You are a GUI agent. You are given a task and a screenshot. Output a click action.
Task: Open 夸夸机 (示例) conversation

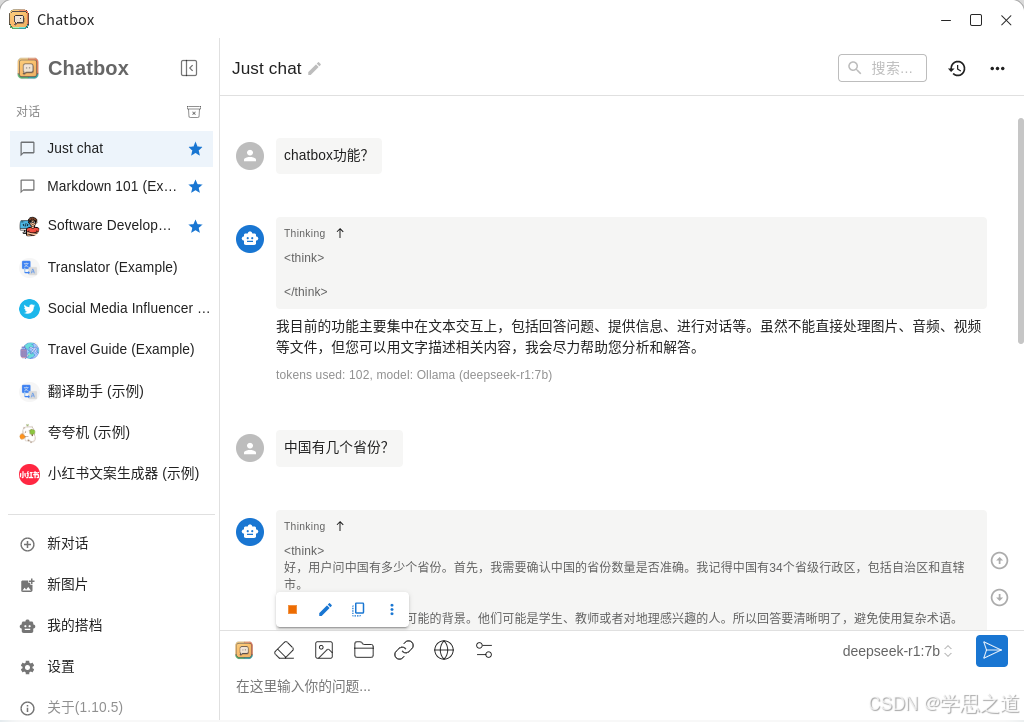pos(111,432)
